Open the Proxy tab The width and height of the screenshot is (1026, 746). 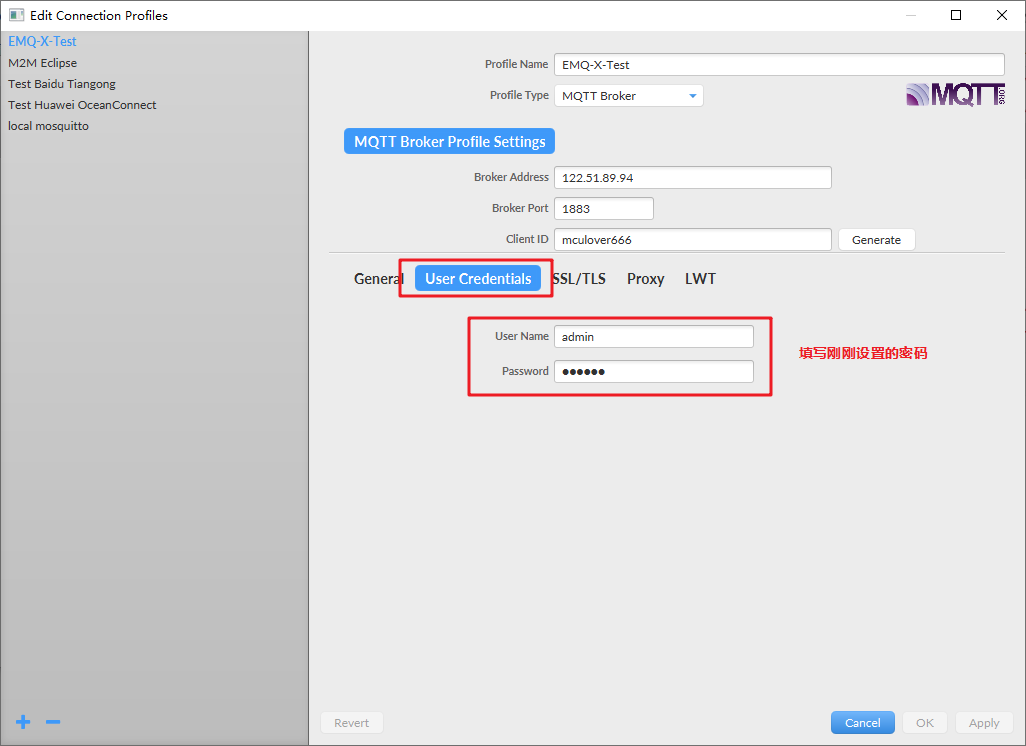645,279
